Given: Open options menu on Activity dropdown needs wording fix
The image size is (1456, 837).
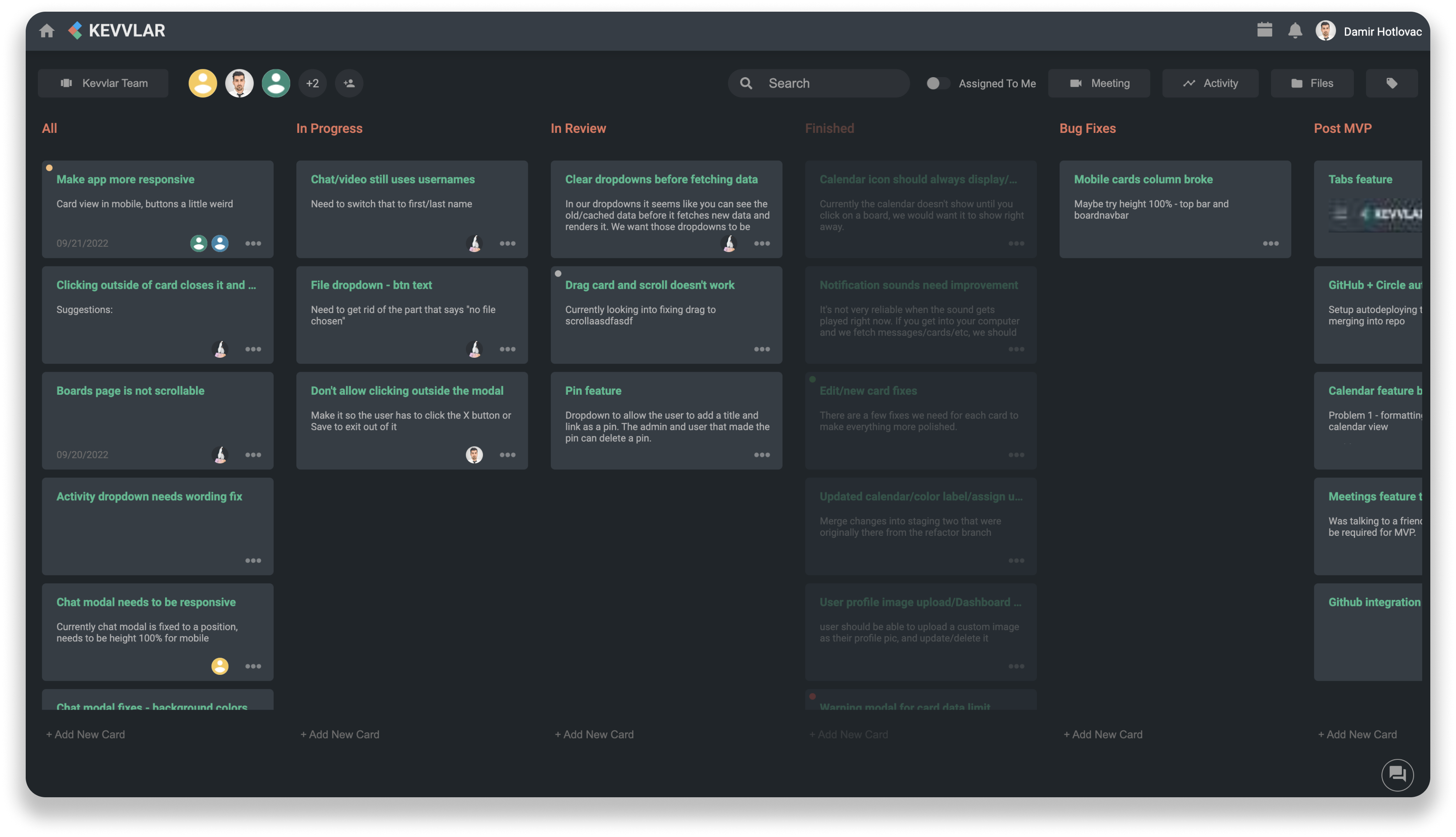Looking at the screenshot, I should [254, 560].
